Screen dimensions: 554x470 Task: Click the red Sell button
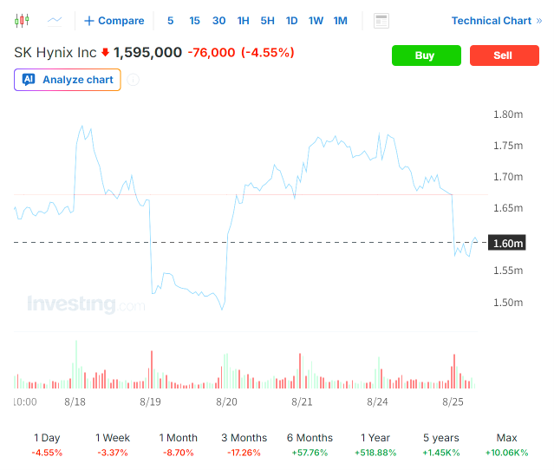pyautogui.click(x=504, y=55)
